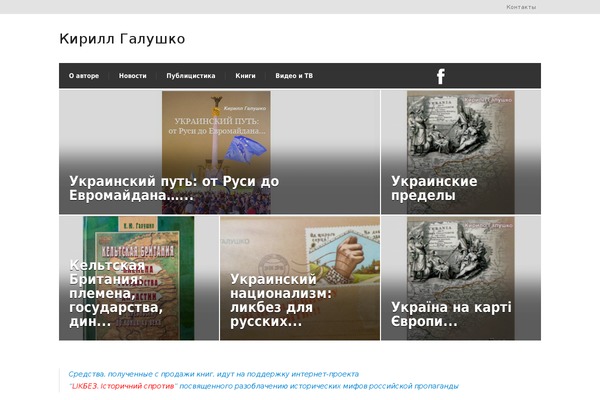Open the Facebook icon in navigation bar
The width and height of the screenshot is (600, 400).
(440, 76)
